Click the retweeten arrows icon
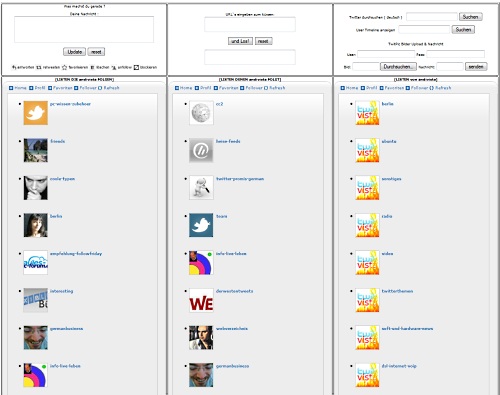This screenshot has height=395, width=500. tap(39, 67)
